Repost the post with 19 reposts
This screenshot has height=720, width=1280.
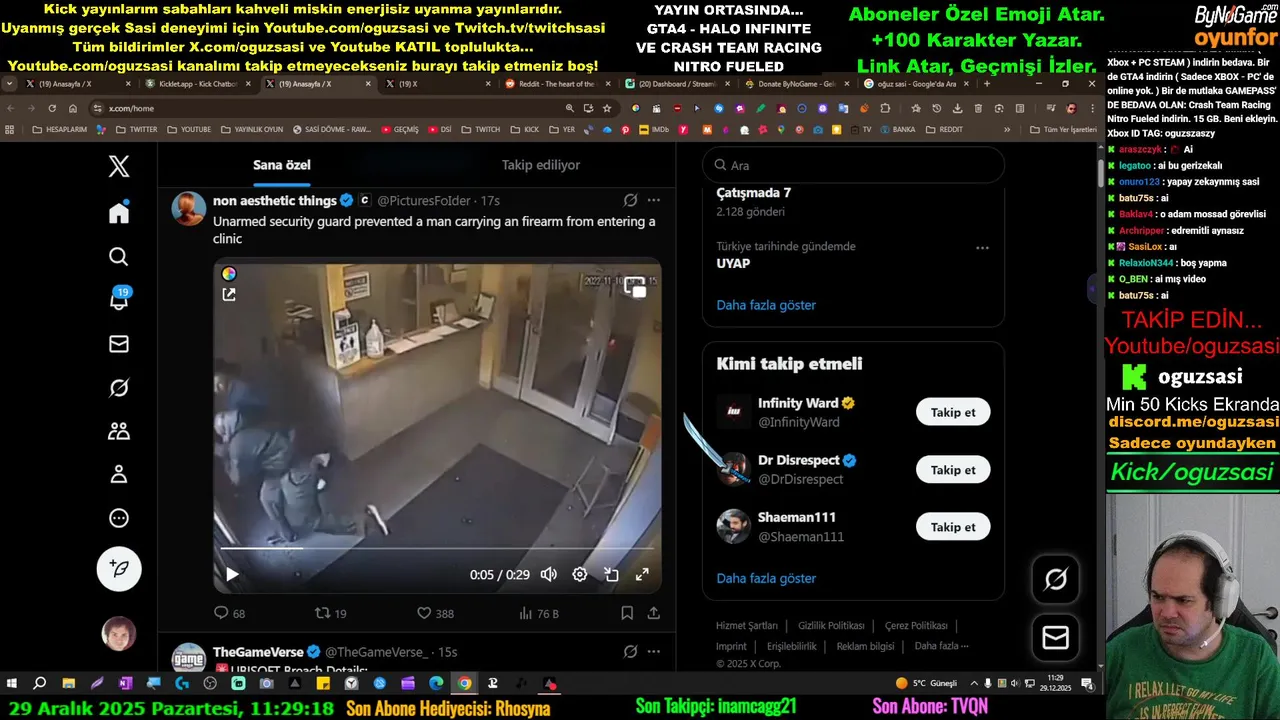pos(331,613)
